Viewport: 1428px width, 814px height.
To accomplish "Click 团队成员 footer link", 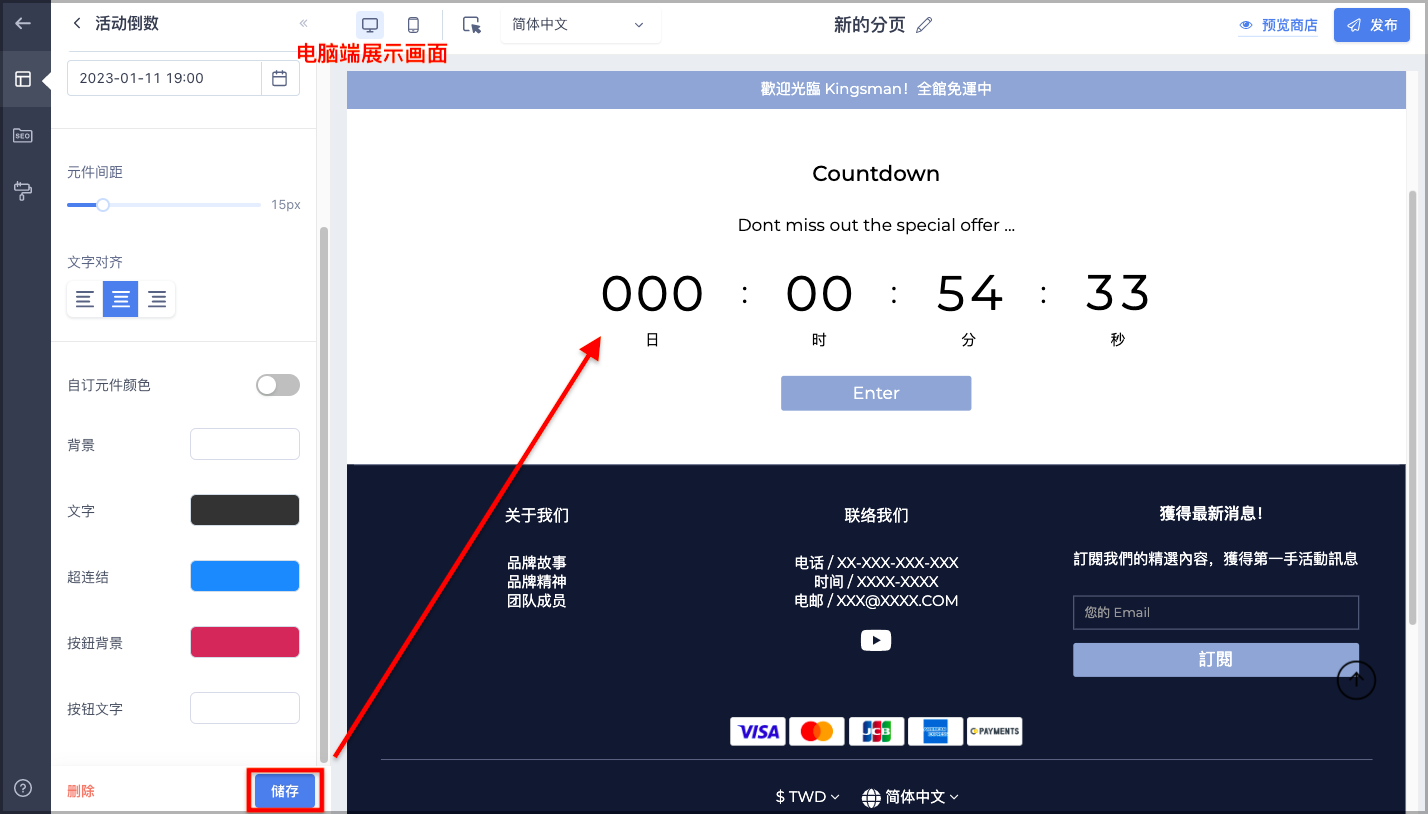I will coord(537,601).
